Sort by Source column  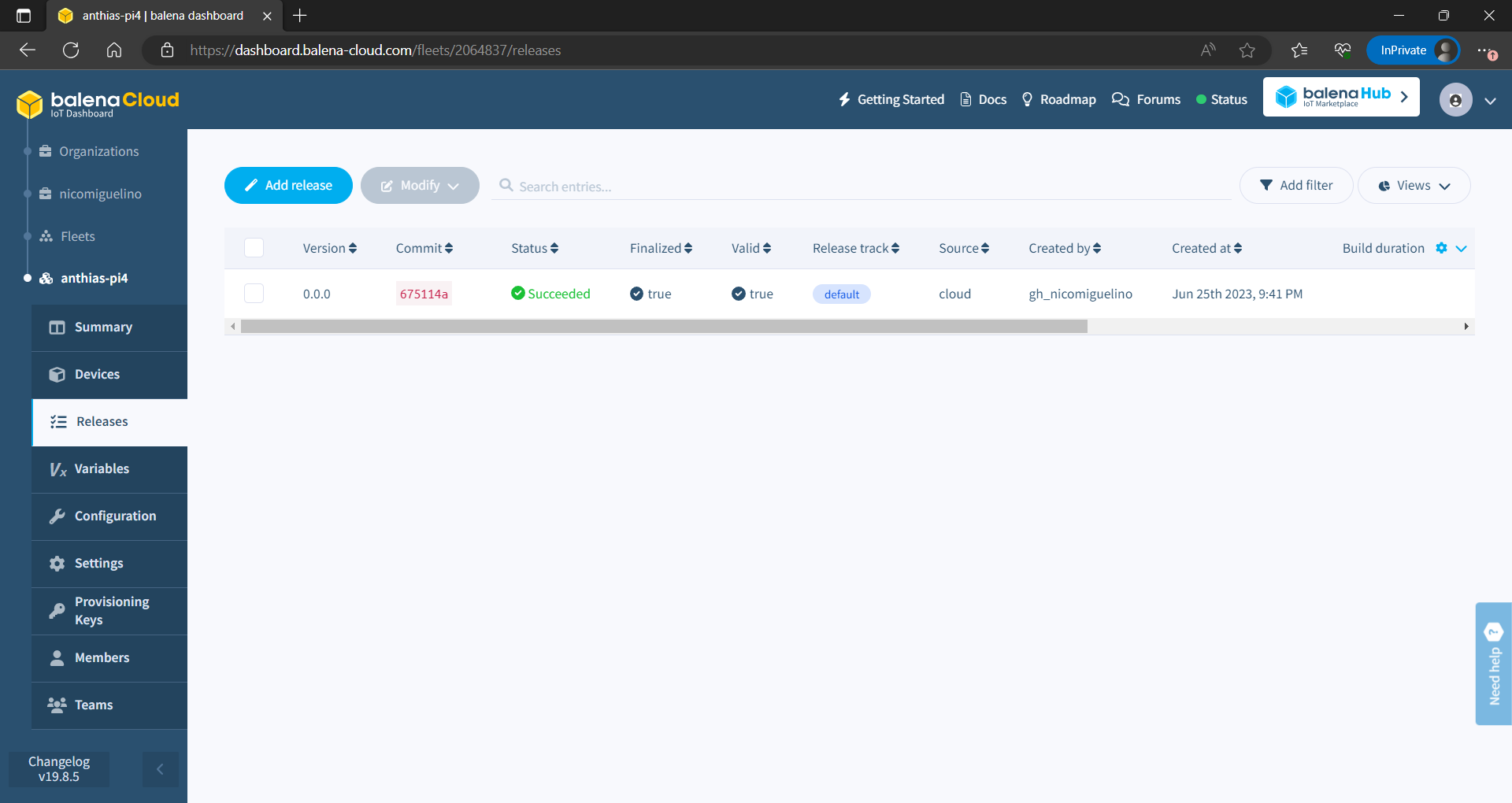click(964, 248)
